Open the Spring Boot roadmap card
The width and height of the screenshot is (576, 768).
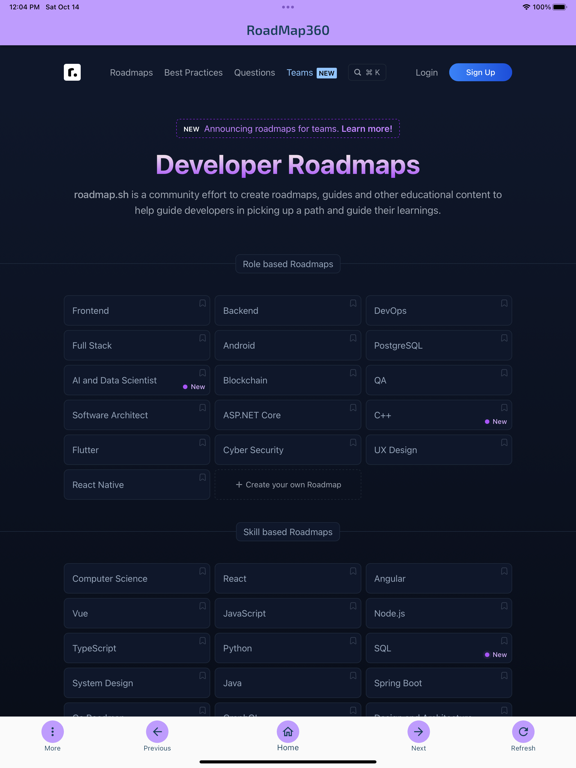(x=439, y=683)
